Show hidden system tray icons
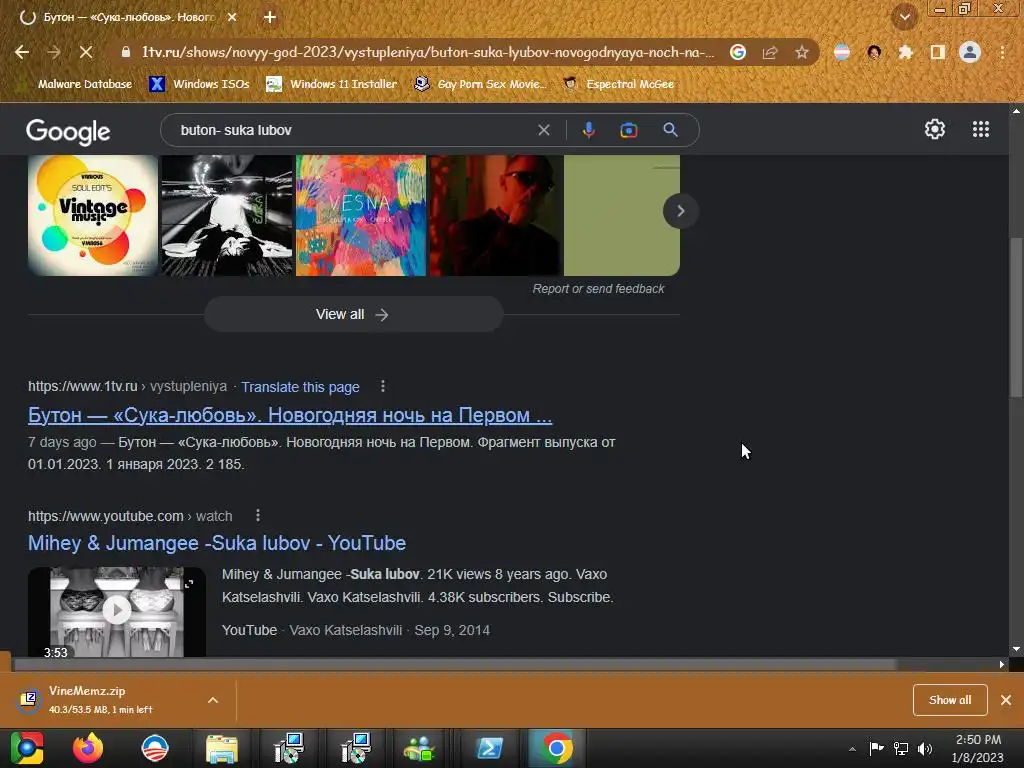1024x768 pixels. (x=852, y=749)
